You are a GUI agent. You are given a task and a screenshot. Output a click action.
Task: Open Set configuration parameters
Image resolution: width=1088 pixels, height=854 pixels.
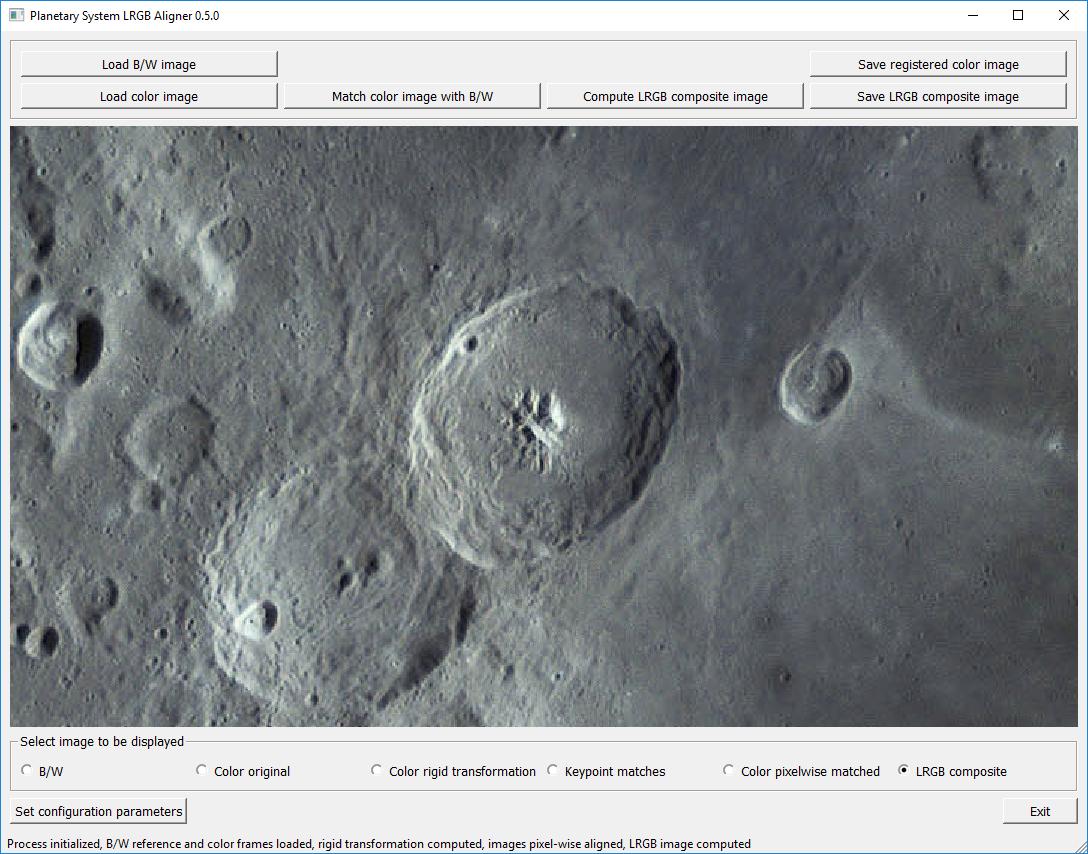pyautogui.click(x=99, y=811)
